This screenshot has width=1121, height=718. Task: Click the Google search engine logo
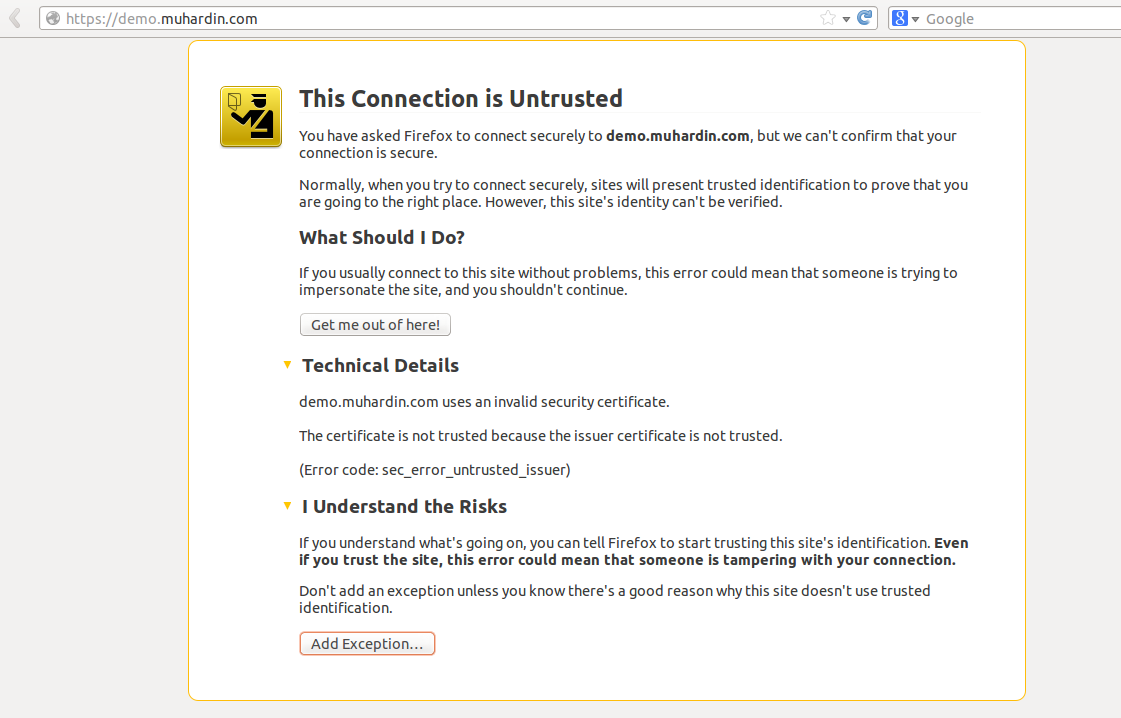900,18
